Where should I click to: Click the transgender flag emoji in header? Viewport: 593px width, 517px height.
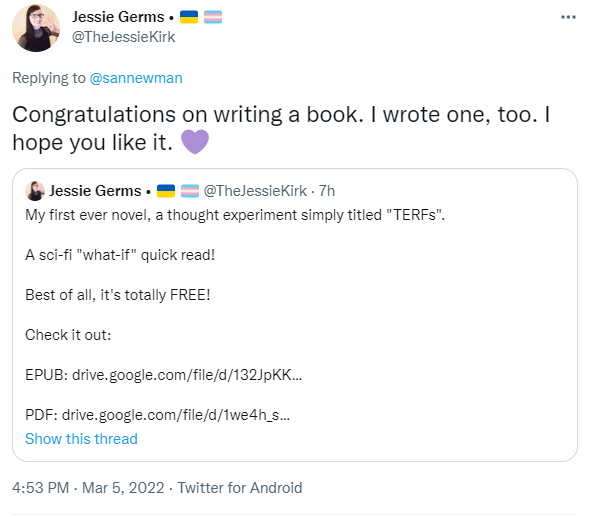click(x=213, y=17)
